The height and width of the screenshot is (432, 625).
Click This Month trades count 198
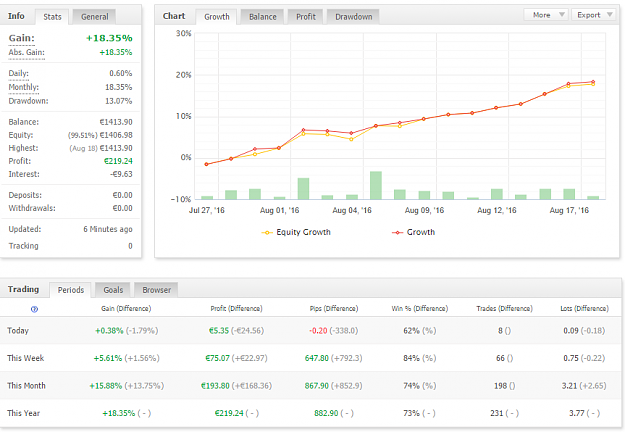500,385
